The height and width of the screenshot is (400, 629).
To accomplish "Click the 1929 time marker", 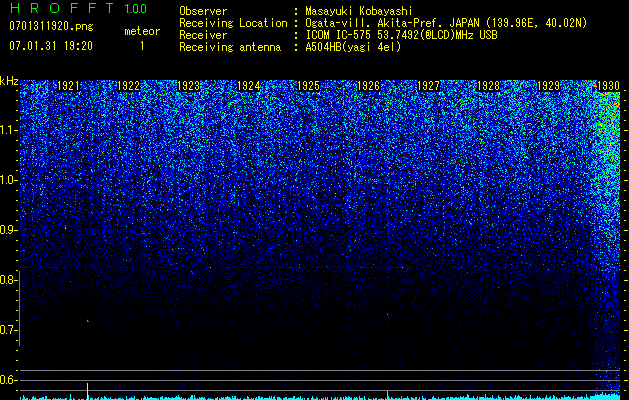I will pyautogui.click(x=548, y=86).
